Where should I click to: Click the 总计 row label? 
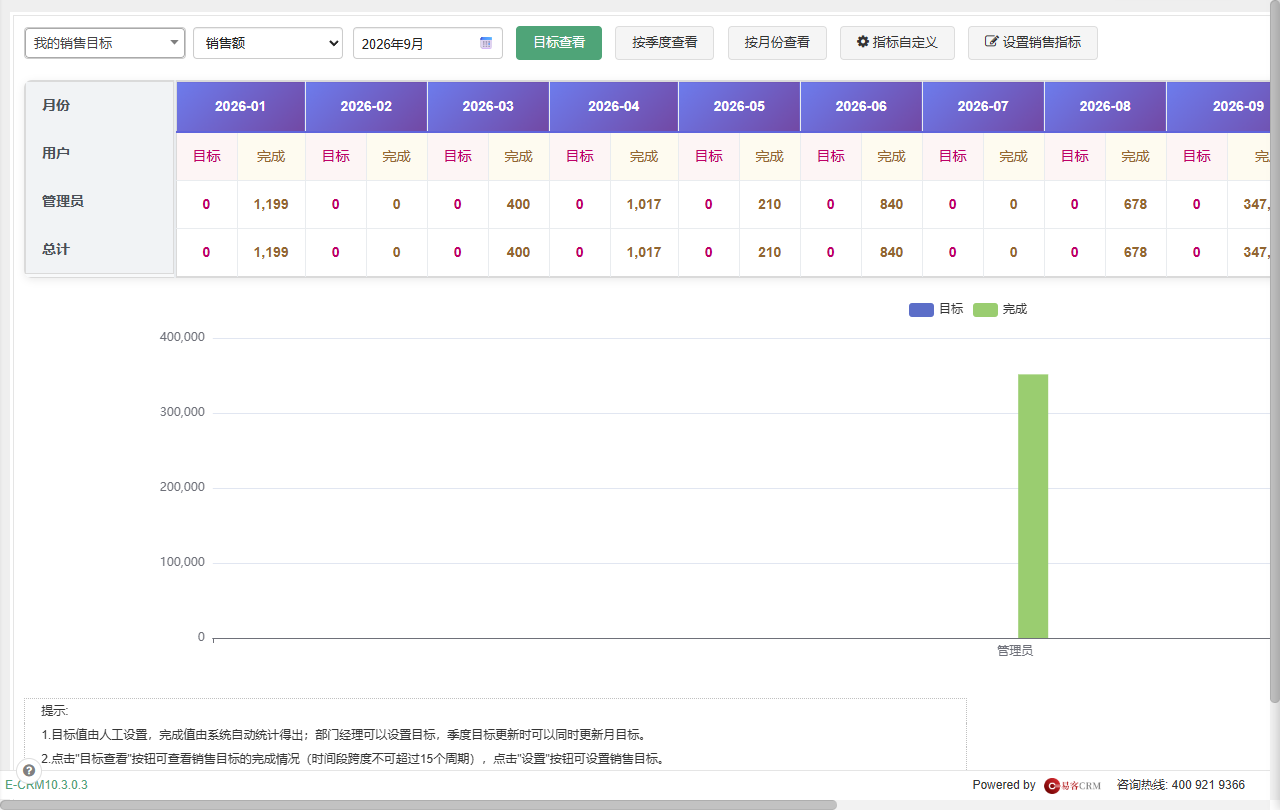[56, 249]
